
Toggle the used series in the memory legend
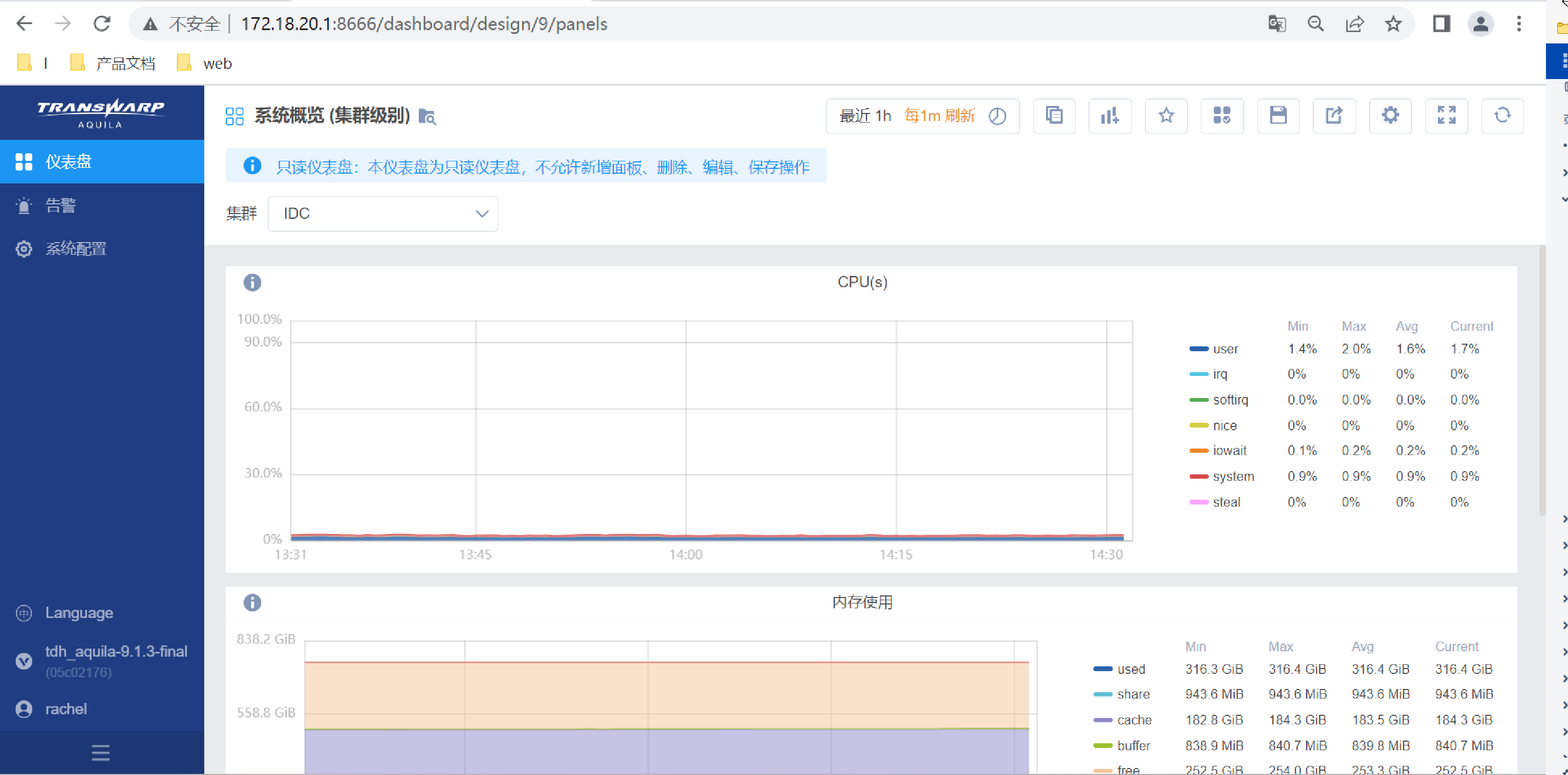[x=1119, y=669]
